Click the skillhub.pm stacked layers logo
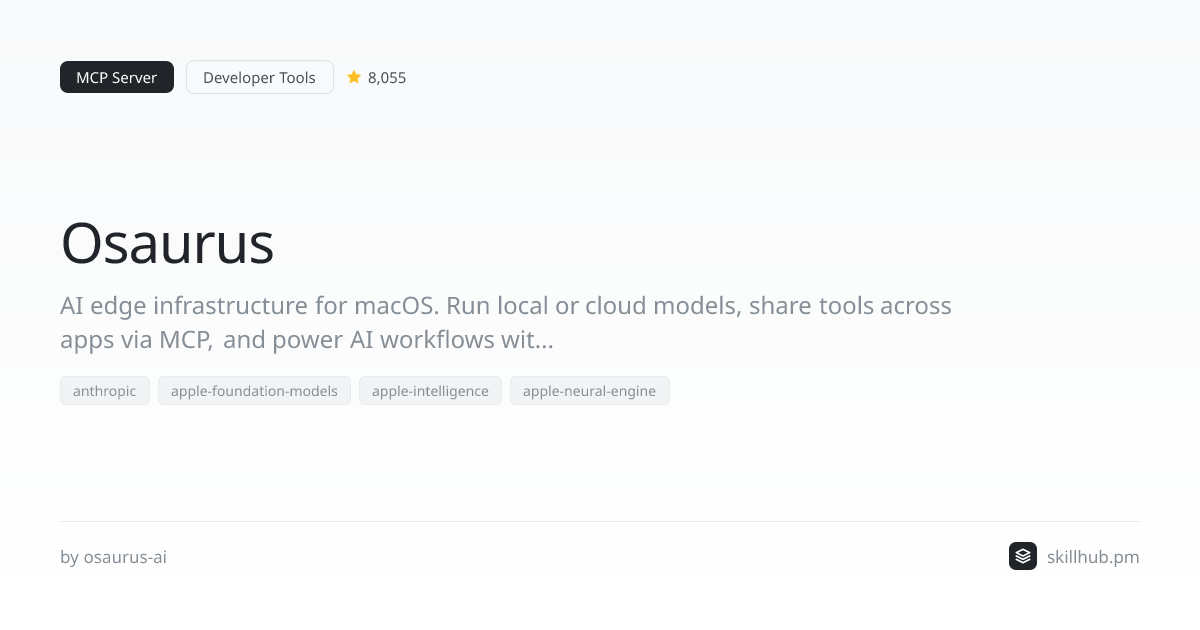The height and width of the screenshot is (630, 1200). click(1023, 556)
